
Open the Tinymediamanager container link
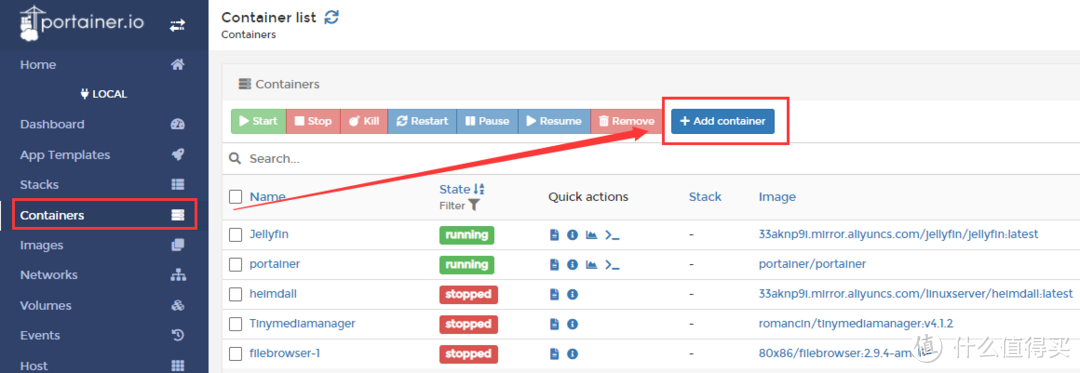point(302,324)
